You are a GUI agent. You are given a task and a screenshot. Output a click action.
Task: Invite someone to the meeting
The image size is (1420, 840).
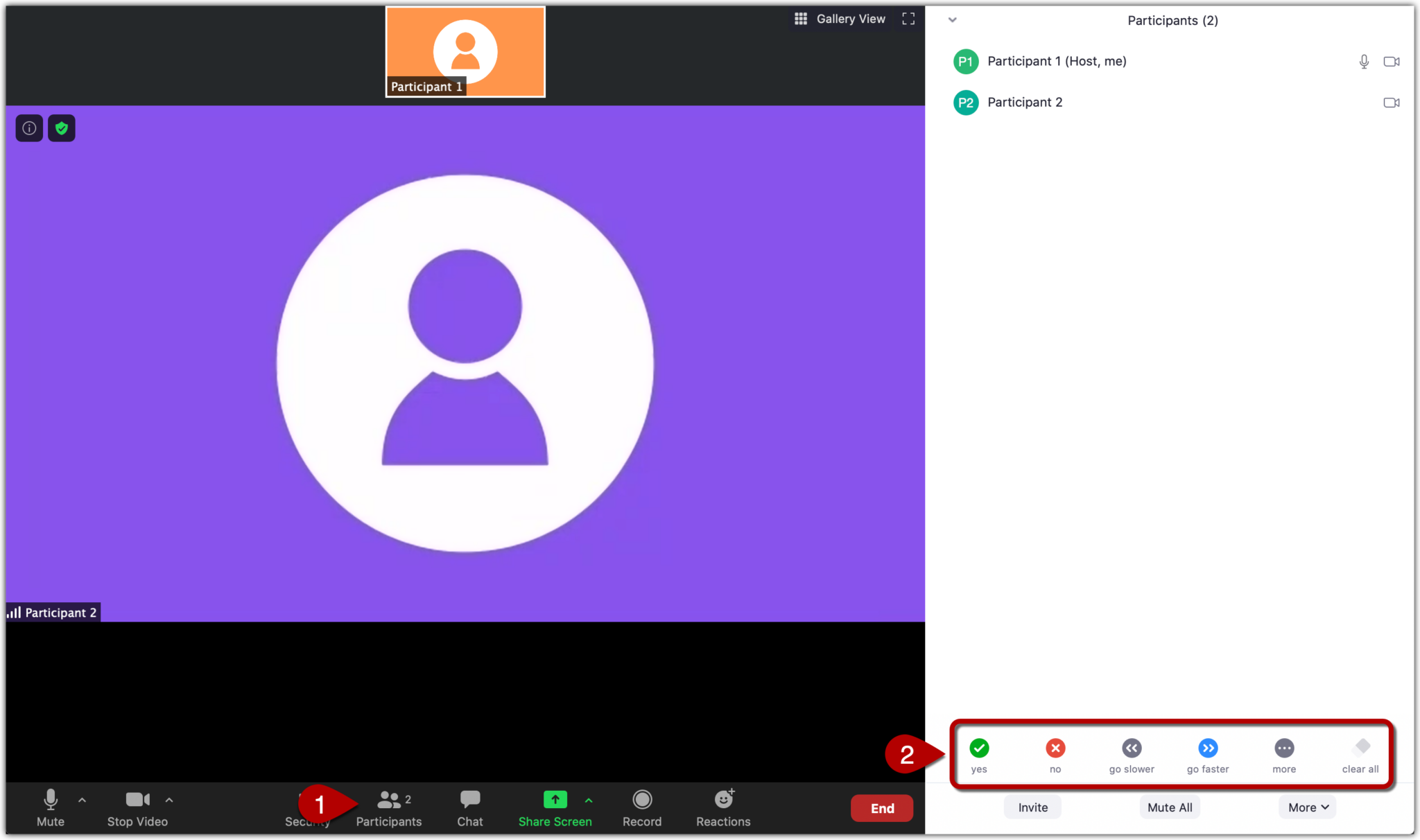click(1032, 807)
